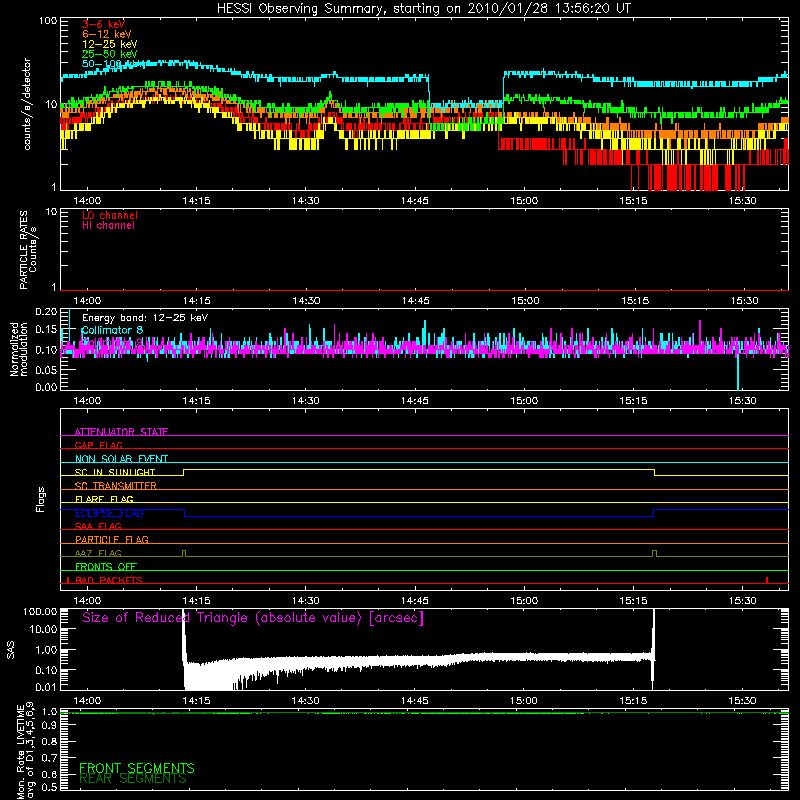The width and height of the screenshot is (800, 800).
Task: Select the 3-6 keV legend label
Action: pos(104,24)
